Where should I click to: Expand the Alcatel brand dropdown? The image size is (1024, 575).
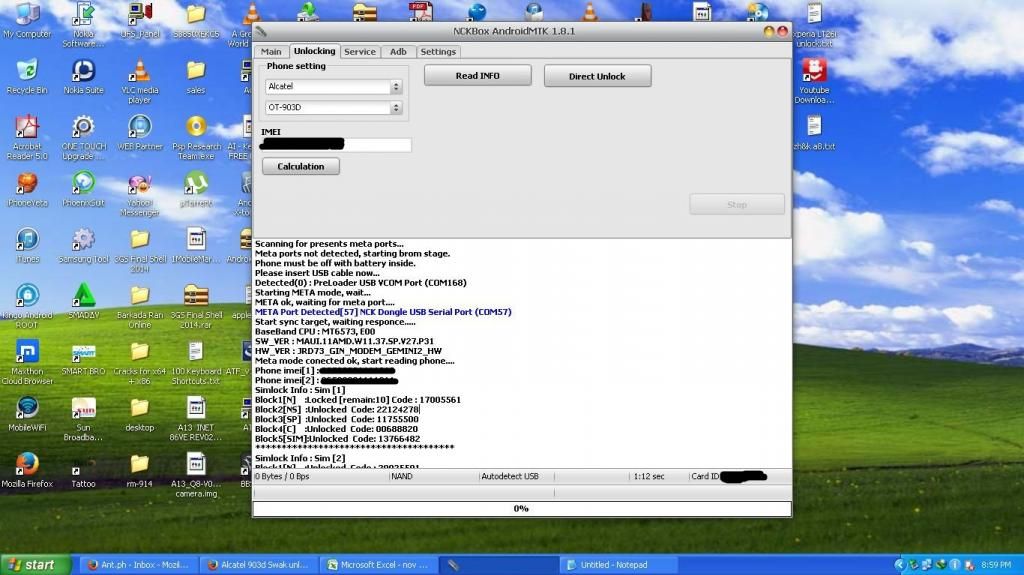[x=396, y=87]
